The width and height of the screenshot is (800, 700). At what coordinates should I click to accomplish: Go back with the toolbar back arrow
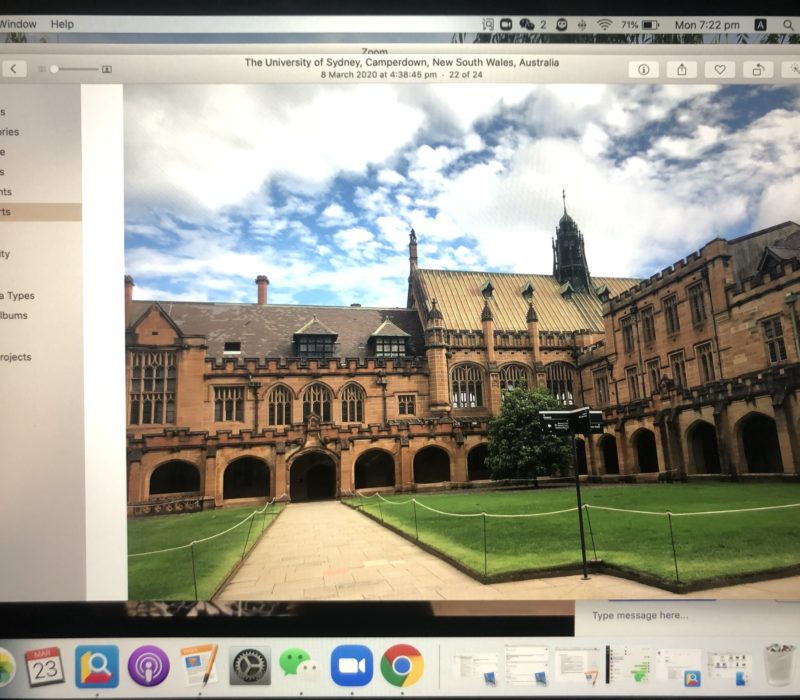click(14, 69)
